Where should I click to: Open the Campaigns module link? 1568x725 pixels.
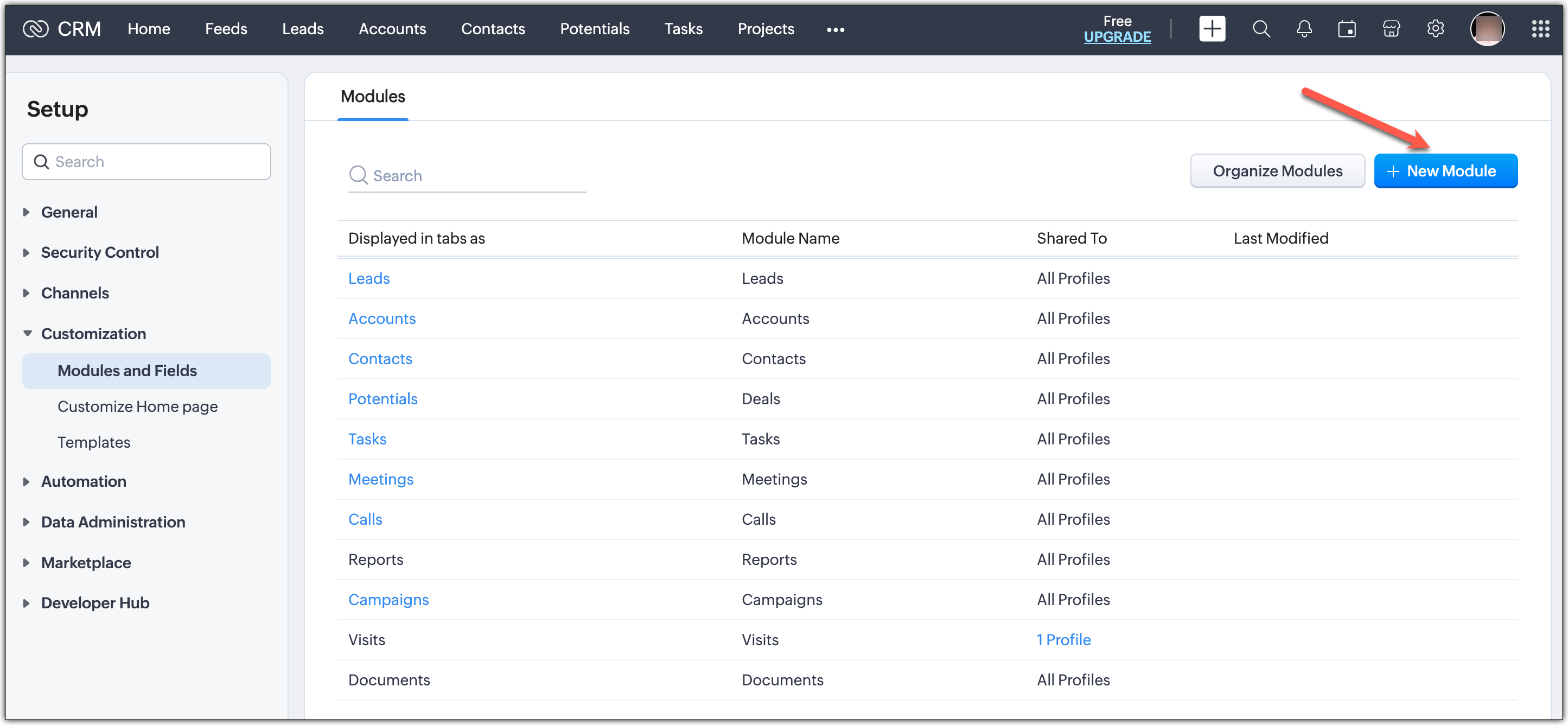pyautogui.click(x=388, y=600)
